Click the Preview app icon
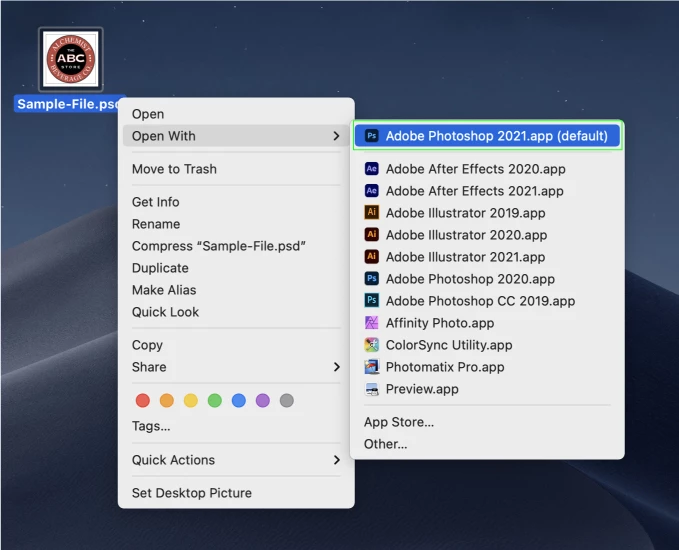The width and height of the screenshot is (679, 550). tap(372, 389)
